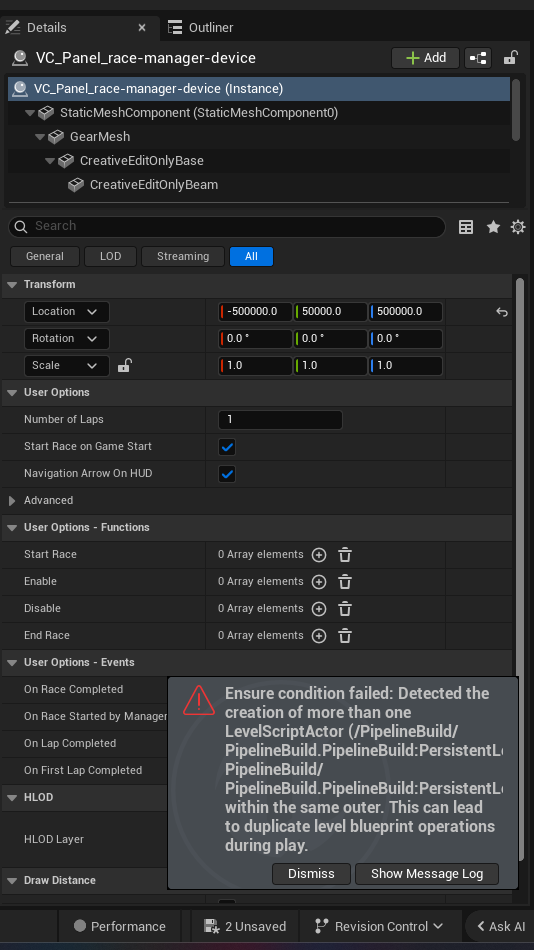Open the Revision Control dropdown

coord(379,926)
